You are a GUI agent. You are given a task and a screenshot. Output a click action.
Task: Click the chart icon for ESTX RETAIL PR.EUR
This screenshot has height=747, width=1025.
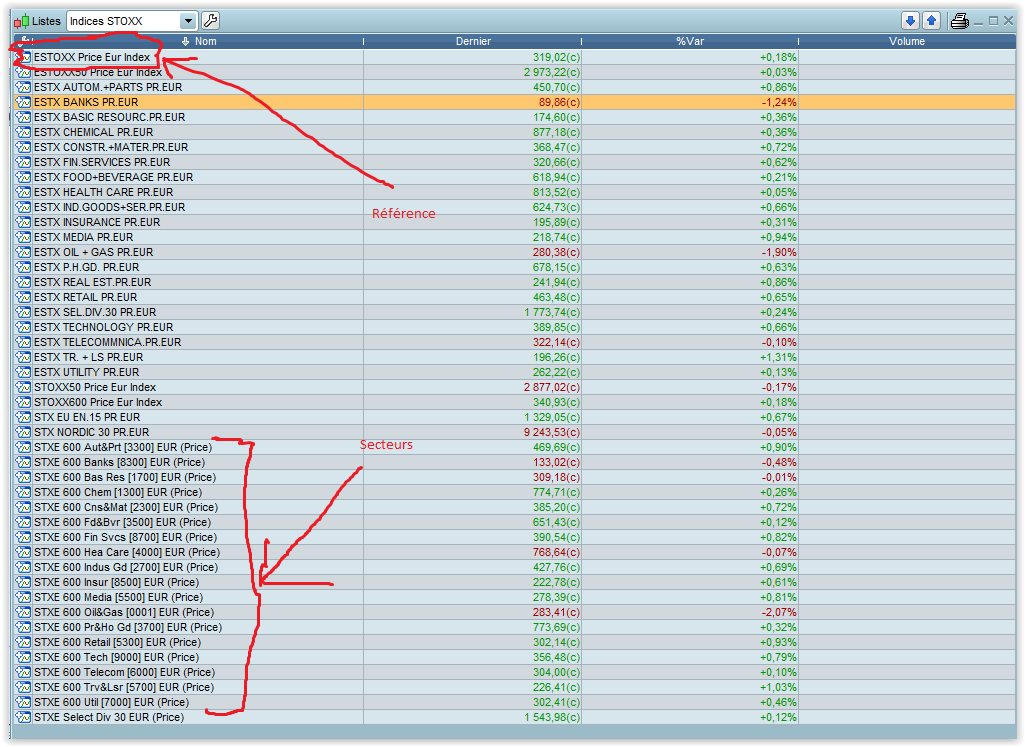pos(24,297)
